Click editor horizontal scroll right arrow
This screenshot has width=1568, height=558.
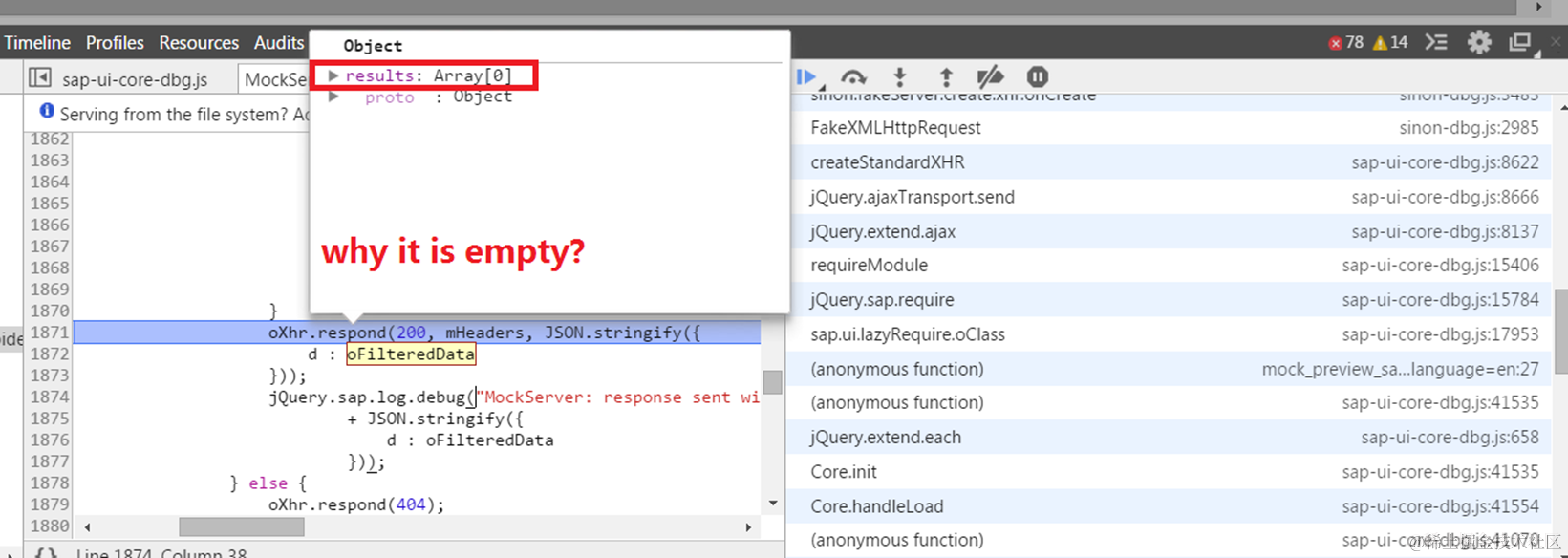click(x=748, y=526)
